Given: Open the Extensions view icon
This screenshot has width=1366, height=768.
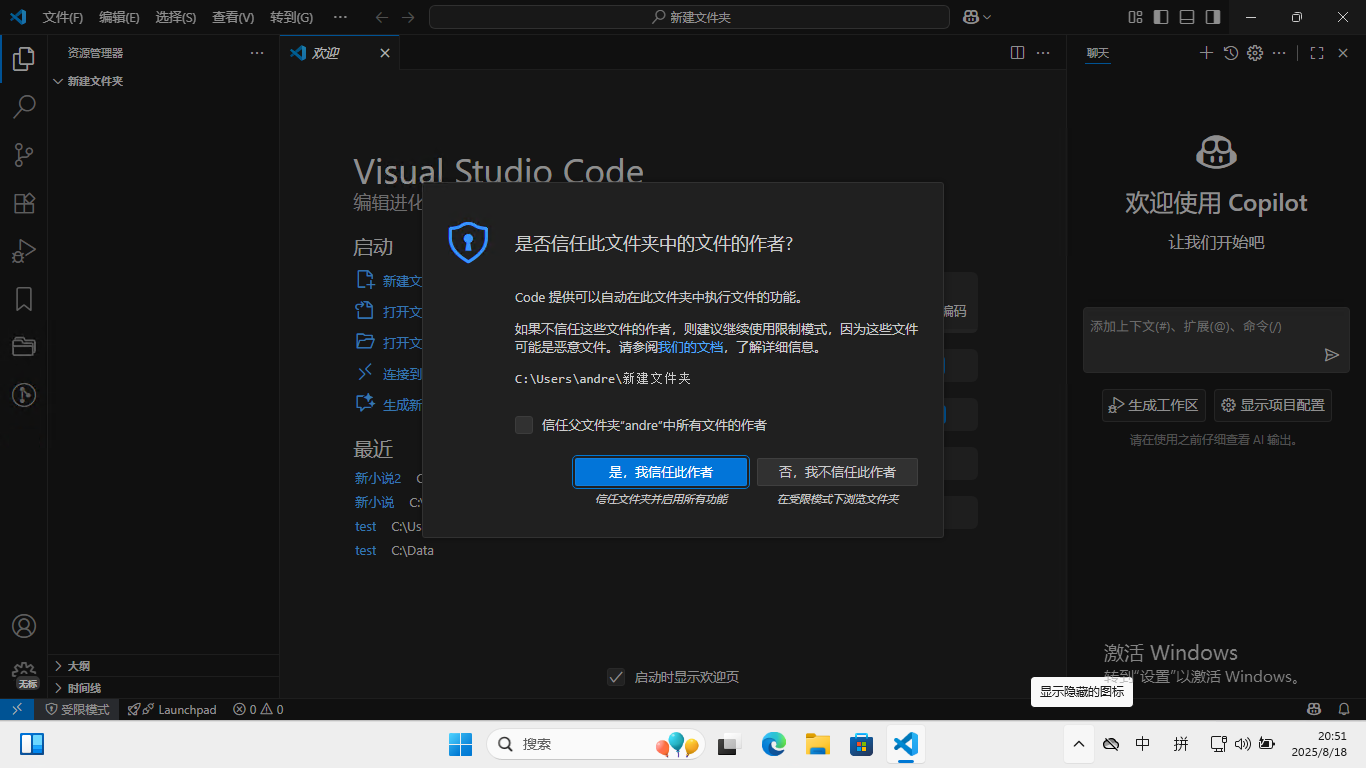Looking at the screenshot, I should (24, 203).
